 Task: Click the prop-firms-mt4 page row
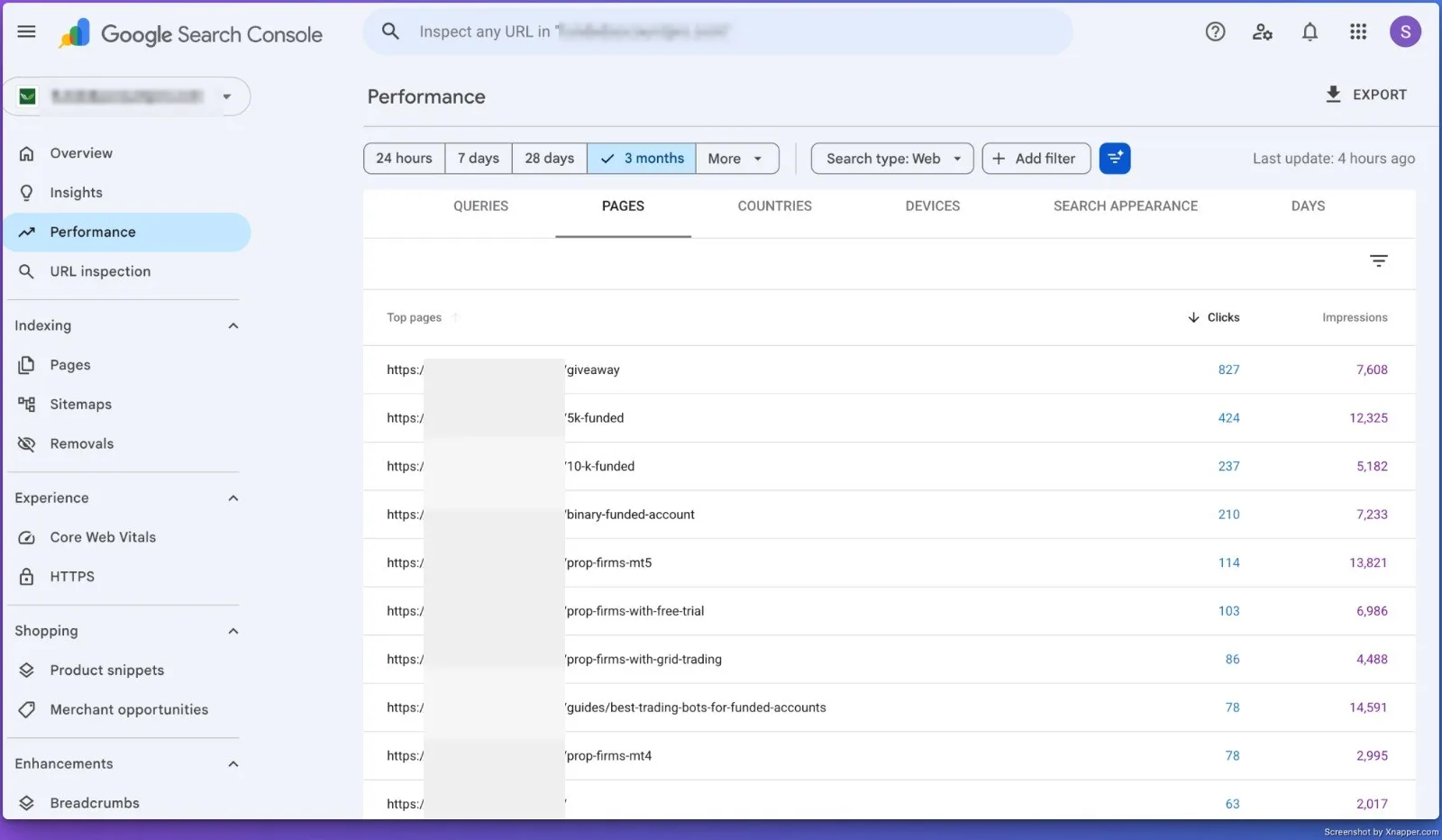pyautogui.click(x=889, y=756)
